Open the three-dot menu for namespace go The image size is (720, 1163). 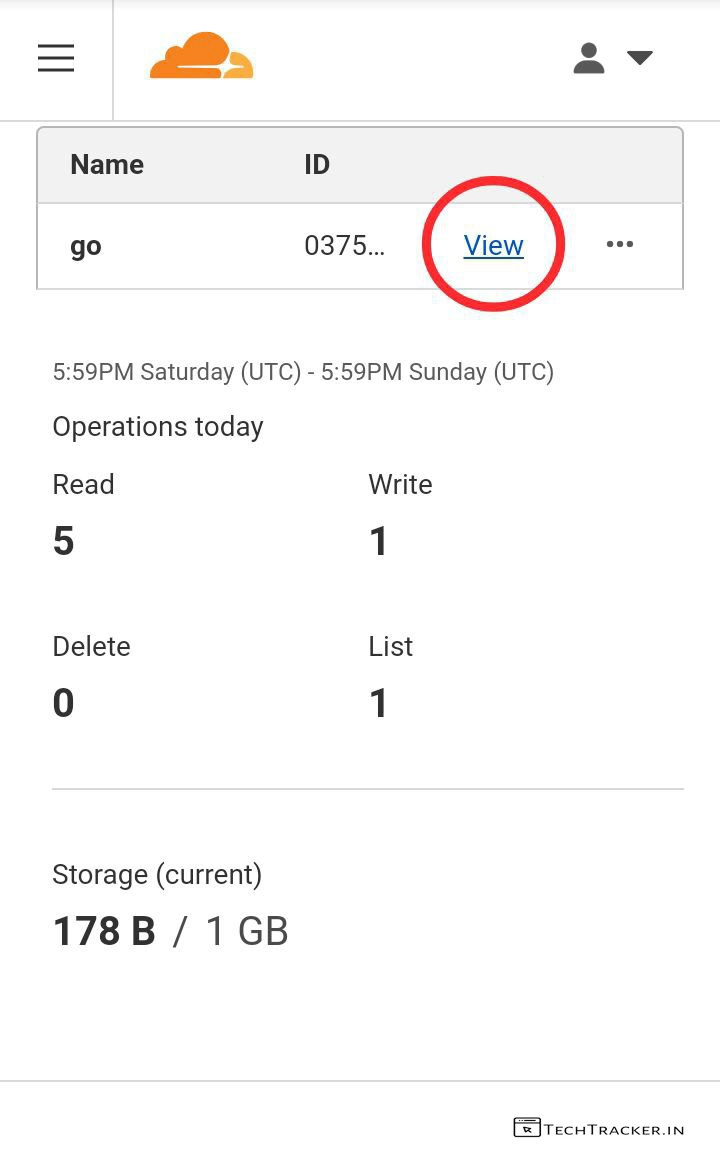[620, 245]
